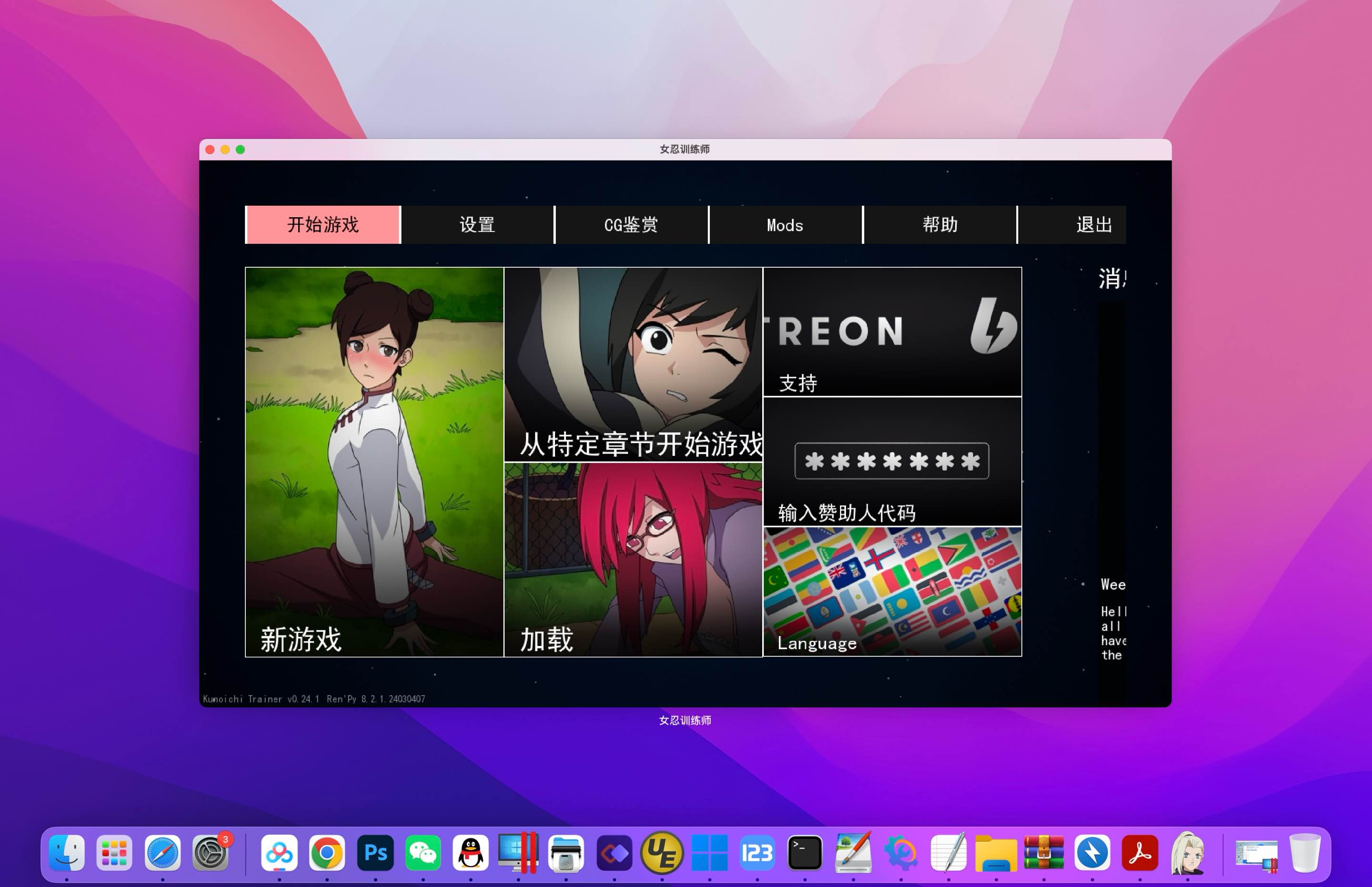
Task: Launch Safari from the dock
Action: click(x=162, y=852)
